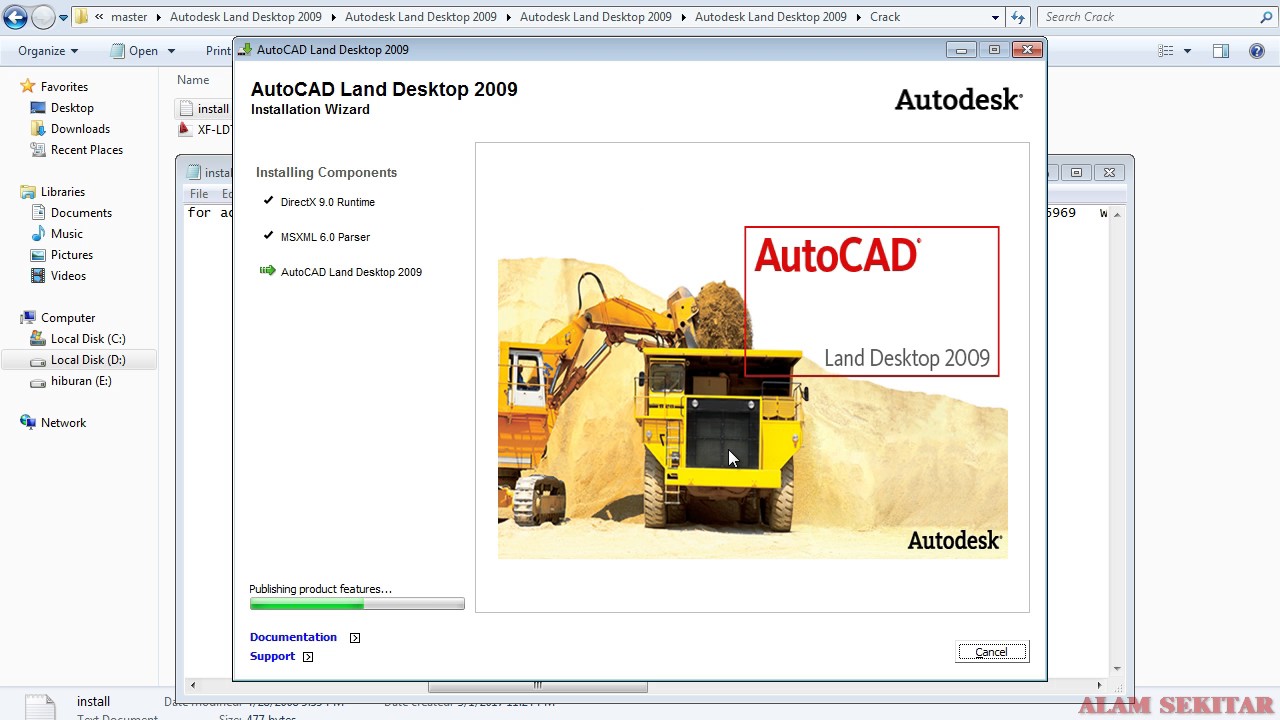Click the arrow icon beside Documentation
1280x720 pixels.
(x=355, y=638)
